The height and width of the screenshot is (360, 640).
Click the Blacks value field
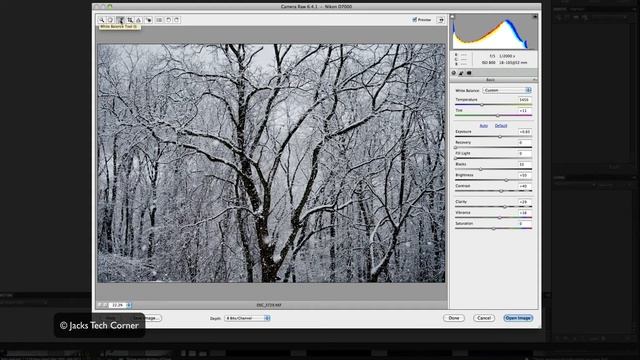[x=524, y=164]
